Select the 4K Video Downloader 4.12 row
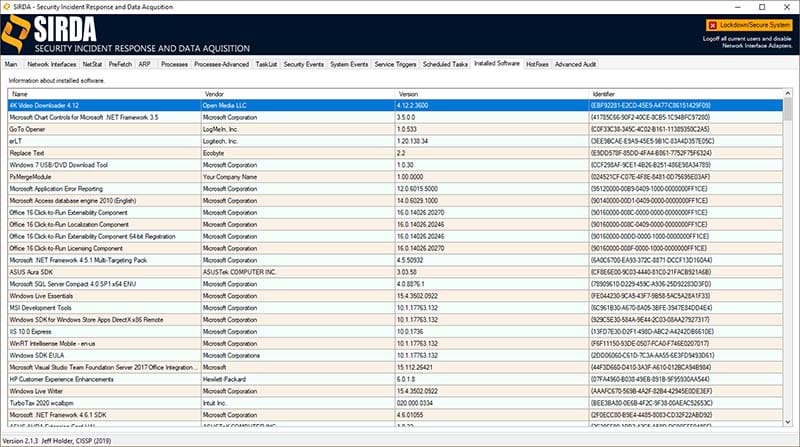Viewport: 800px width, 447px height. (395, 106)
